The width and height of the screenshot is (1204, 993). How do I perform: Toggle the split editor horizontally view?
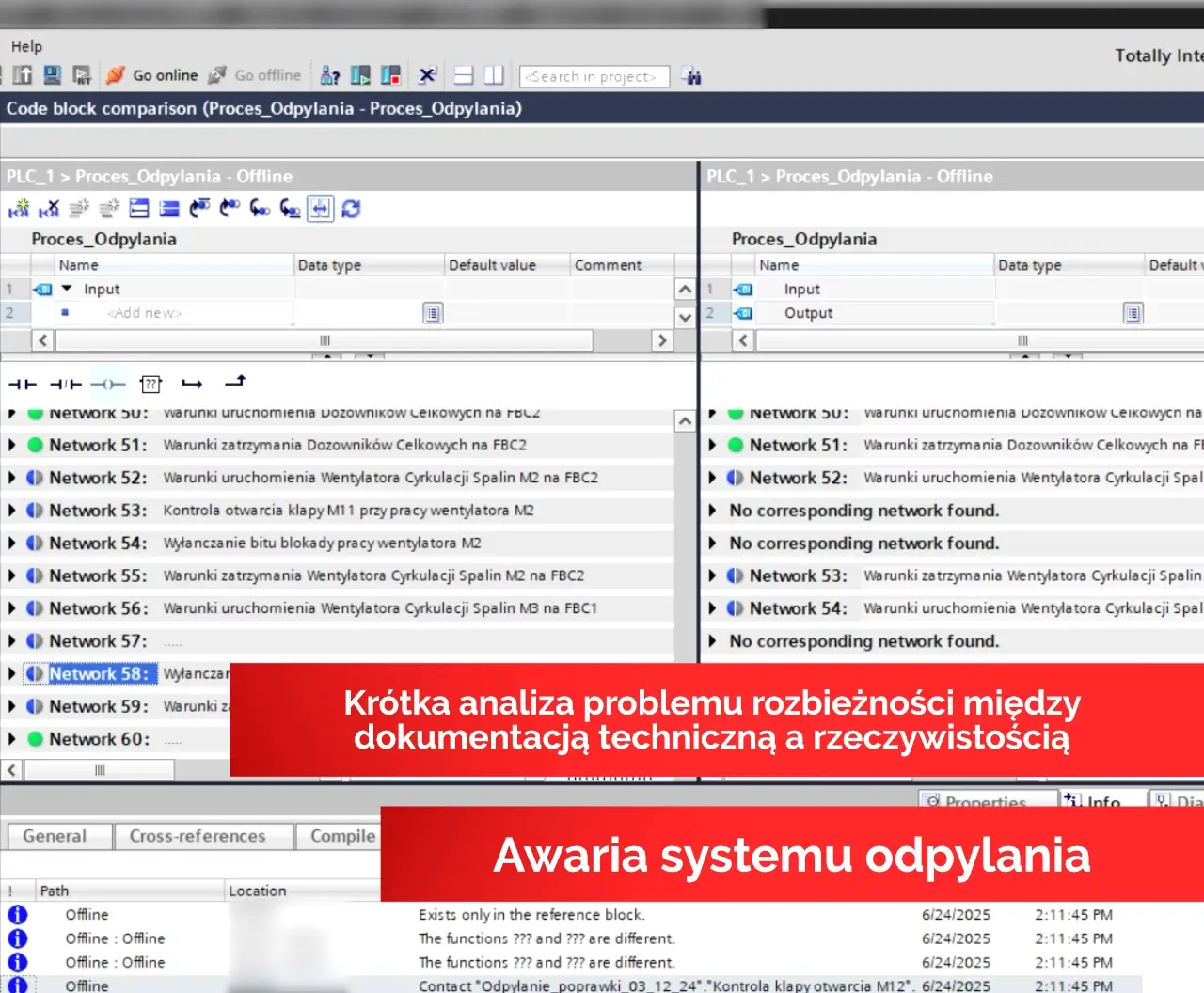point(463,75)
